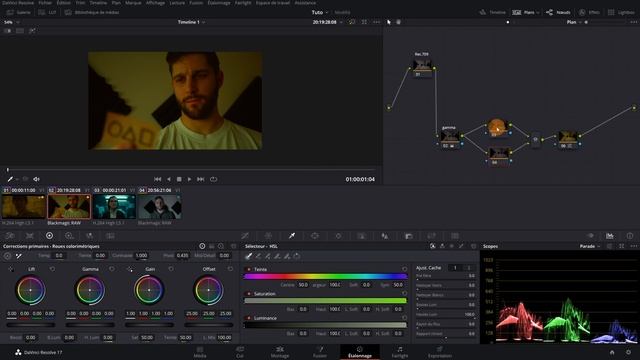The image size is (640, 360).
Task: Select the arrow pointer tool in node editor
Action: (389, 22)
